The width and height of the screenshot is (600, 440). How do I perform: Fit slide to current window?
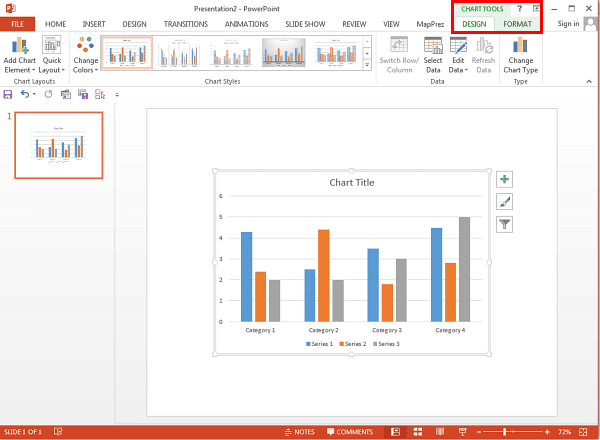click(x=583, y=432)
